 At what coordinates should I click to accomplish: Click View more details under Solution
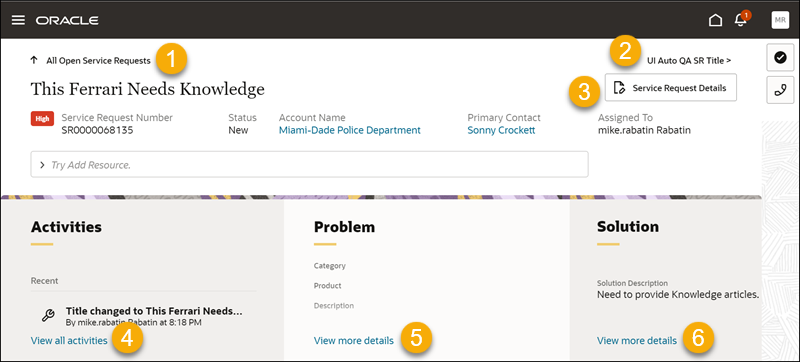tap(637, 340)
